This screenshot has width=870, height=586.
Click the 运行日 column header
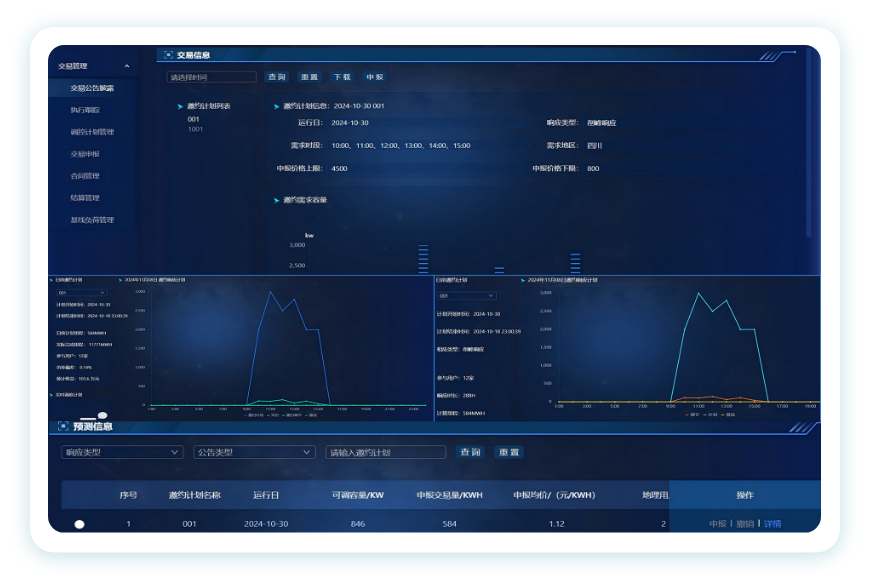[x=266, y=495]
